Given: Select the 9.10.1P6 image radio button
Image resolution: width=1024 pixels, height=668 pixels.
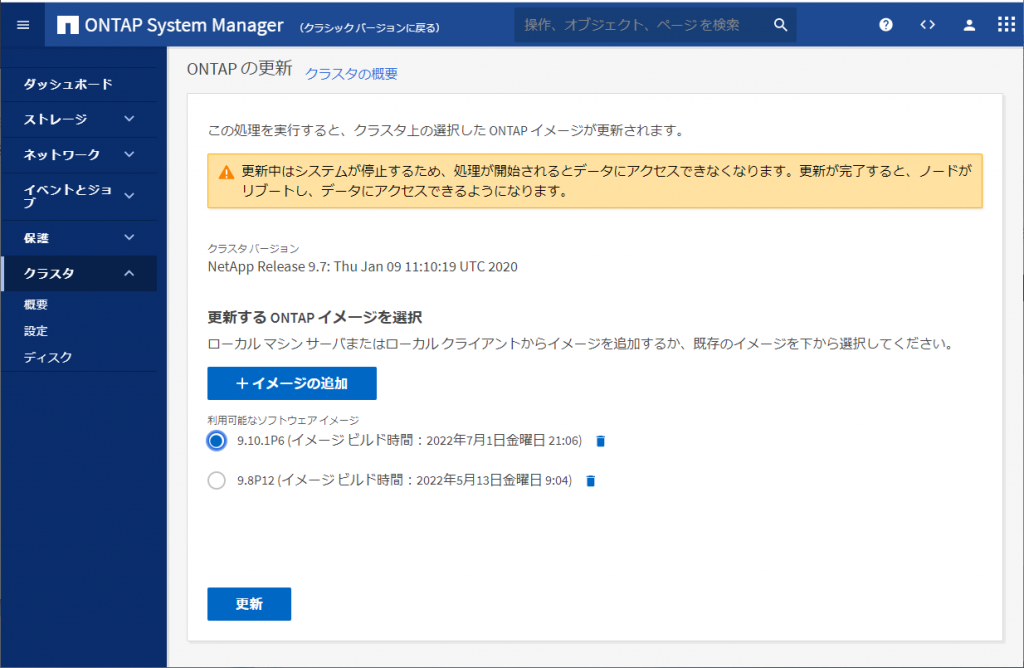Looking at the screenshot, I should (x=217, y=441).
